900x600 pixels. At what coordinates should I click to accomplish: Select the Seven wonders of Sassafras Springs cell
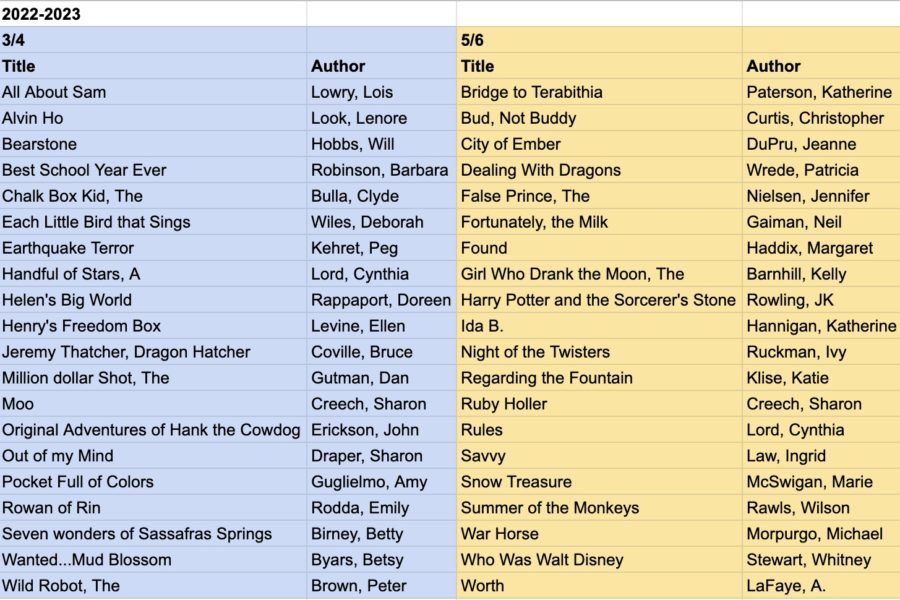point(153,533)
